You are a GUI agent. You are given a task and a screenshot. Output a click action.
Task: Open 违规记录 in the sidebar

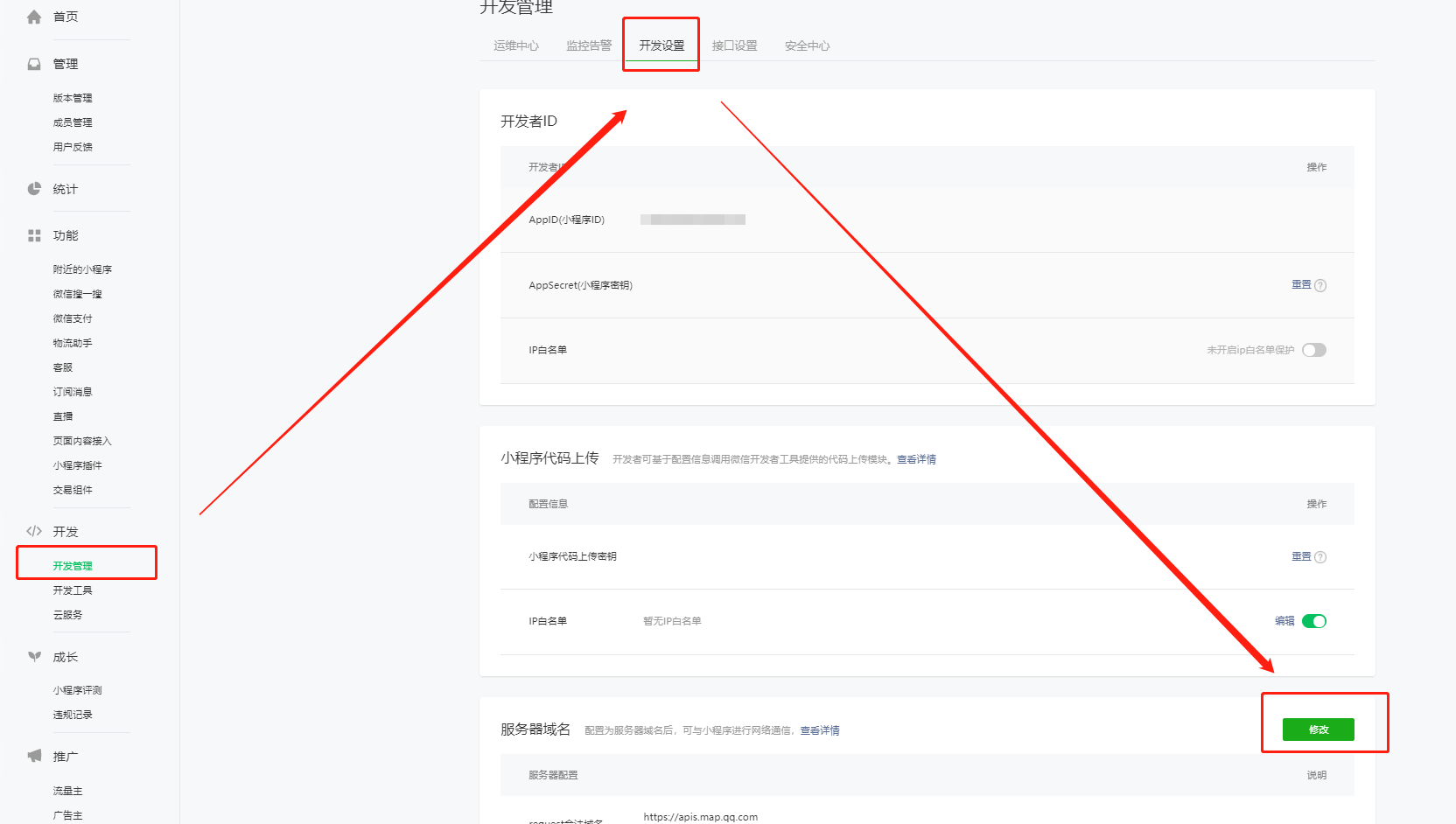(73, 715)
